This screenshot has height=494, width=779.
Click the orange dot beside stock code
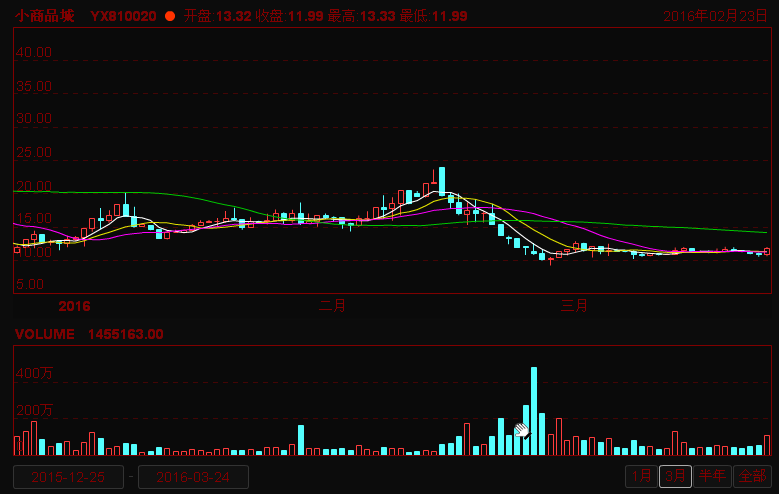[x=169, y=16]
